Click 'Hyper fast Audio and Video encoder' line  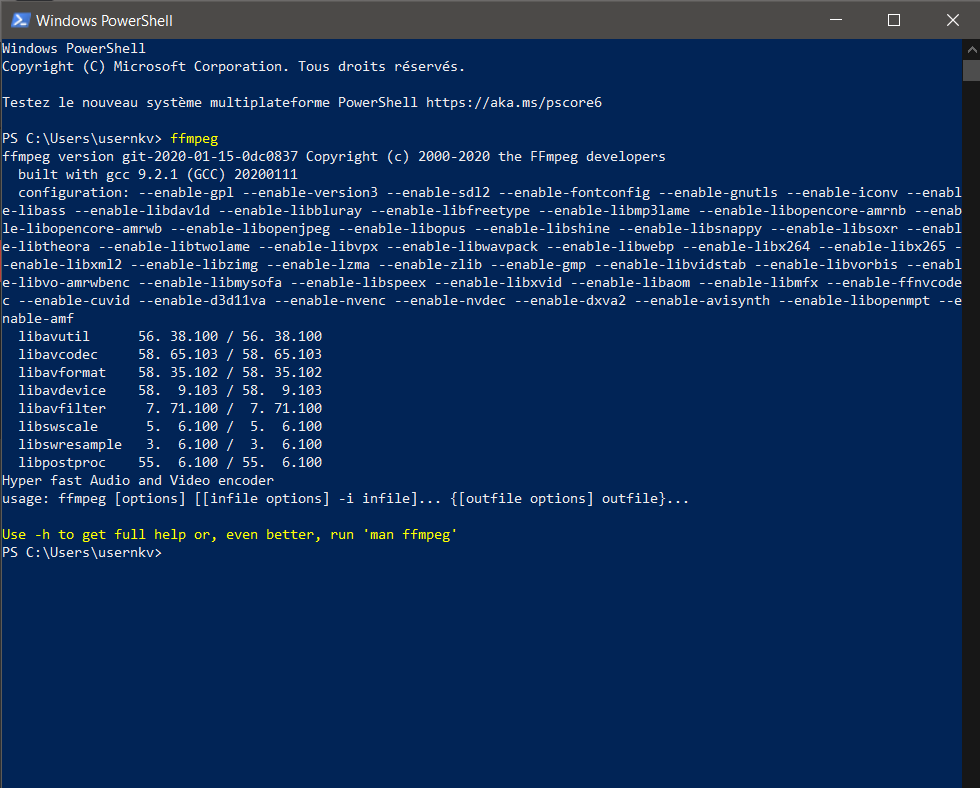(x=138, y=481)
